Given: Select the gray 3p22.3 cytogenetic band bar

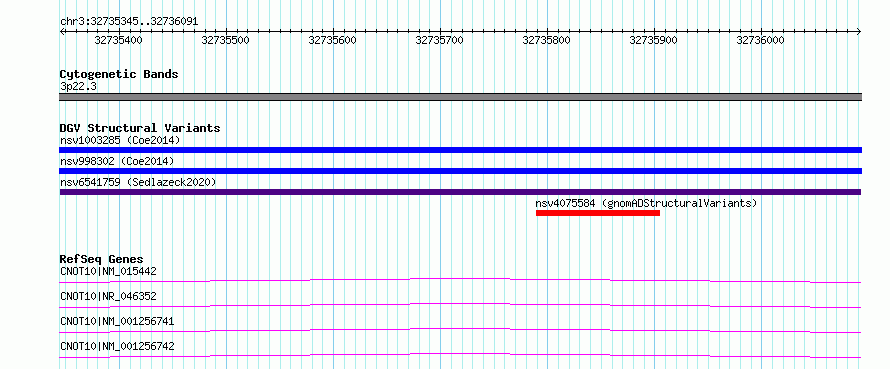Looking at the screenshot, I should coord(460,97).
